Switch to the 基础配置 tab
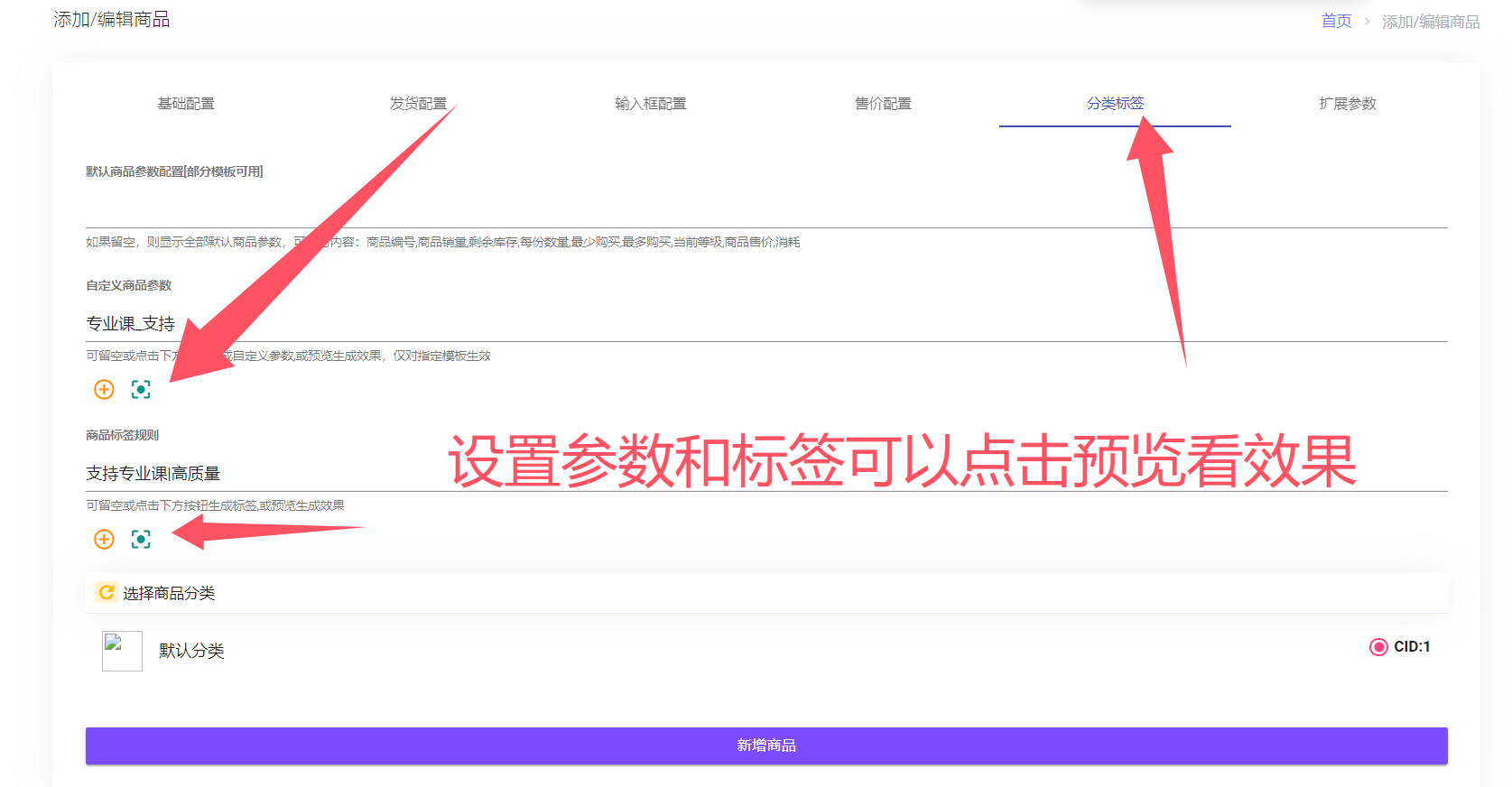The height and width of the screenshot is (787, 1512). click(x=186, y=104)
